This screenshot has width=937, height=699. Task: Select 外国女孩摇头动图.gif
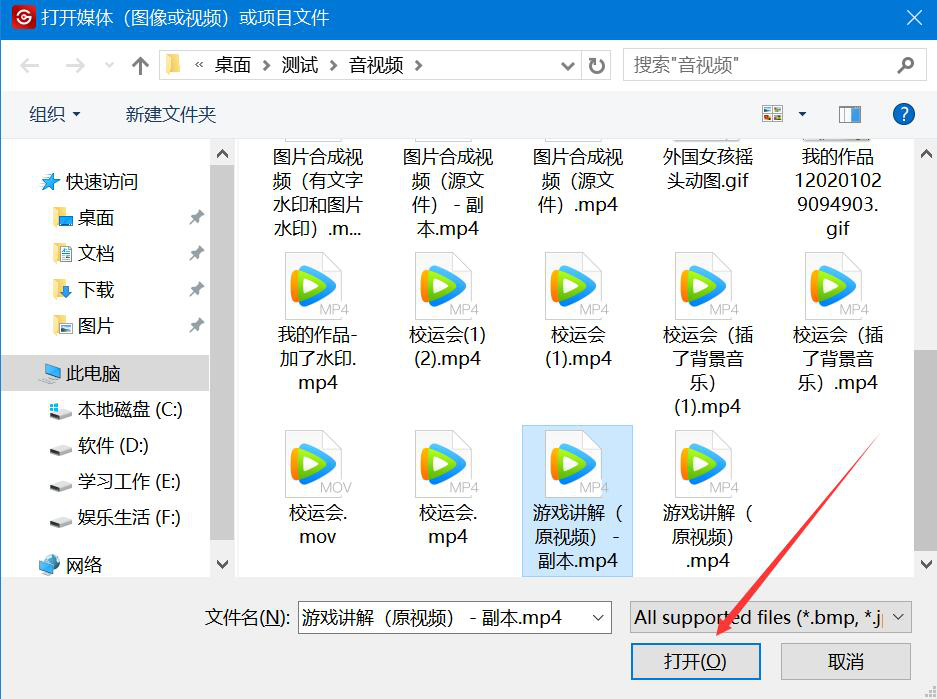point(708,167)
